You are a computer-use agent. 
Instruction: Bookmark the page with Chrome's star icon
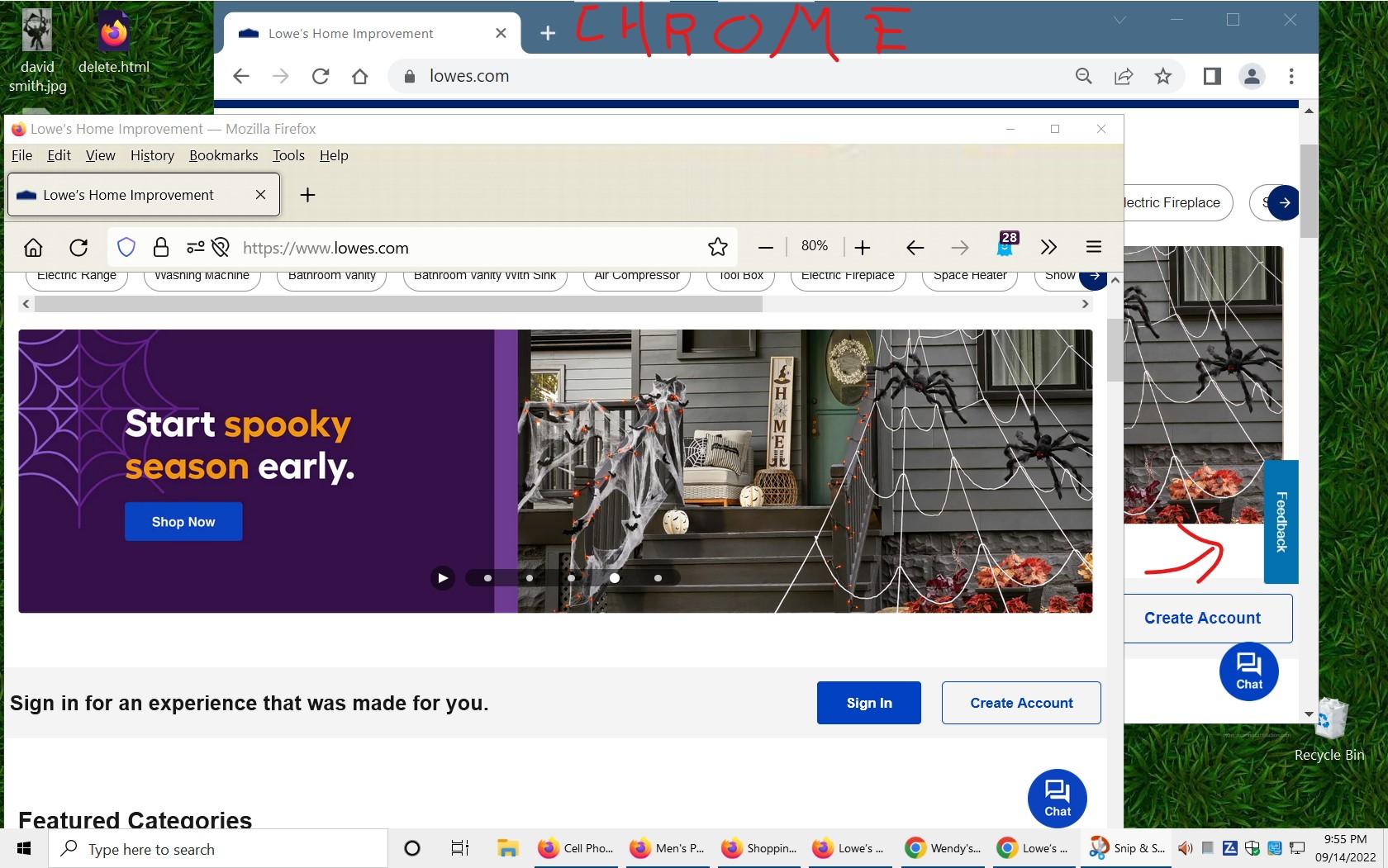[x=1162, y=76]
